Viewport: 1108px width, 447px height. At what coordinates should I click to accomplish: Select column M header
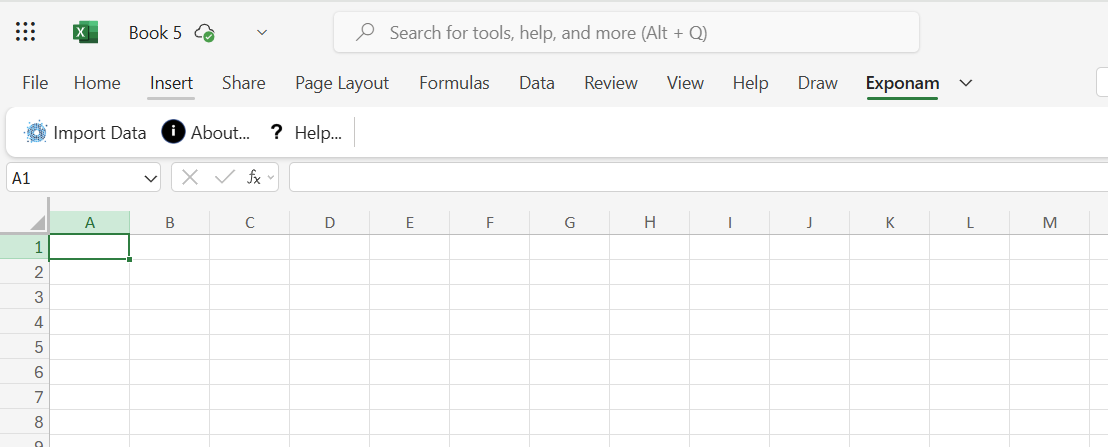pos(1049,223)
